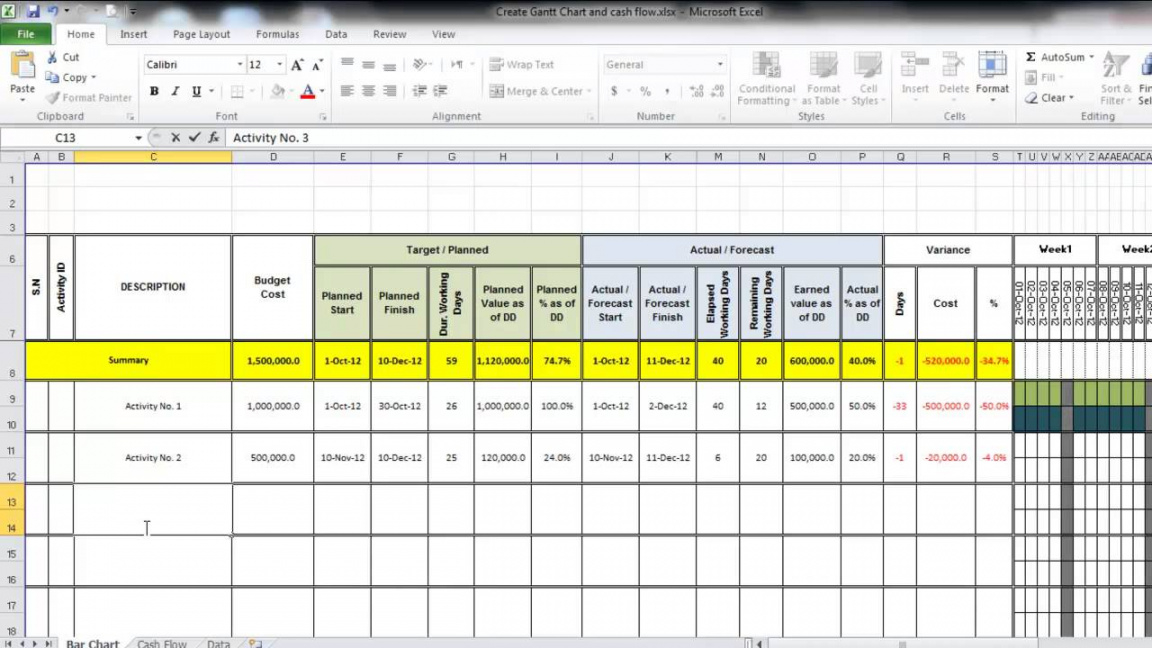Toggle Underline formatting
Image resolution: width=1152 pixels, height=648 pixels.
point(196,91)
